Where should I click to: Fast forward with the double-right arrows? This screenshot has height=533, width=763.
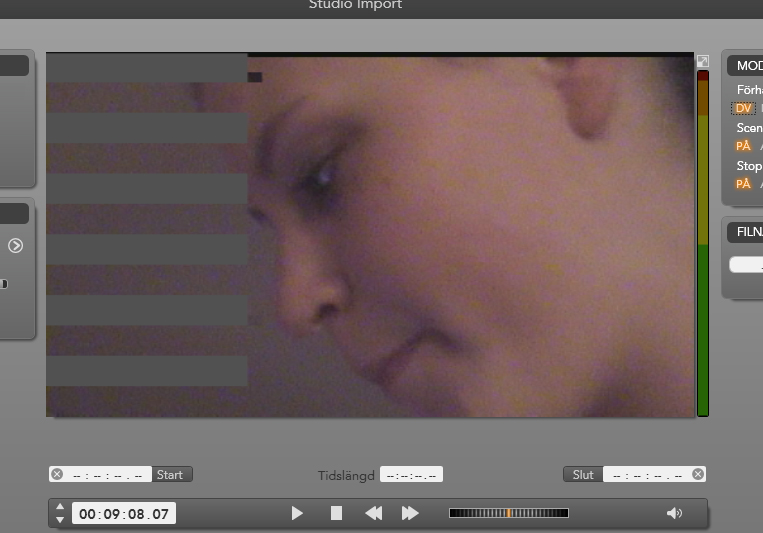coord(410,513)
